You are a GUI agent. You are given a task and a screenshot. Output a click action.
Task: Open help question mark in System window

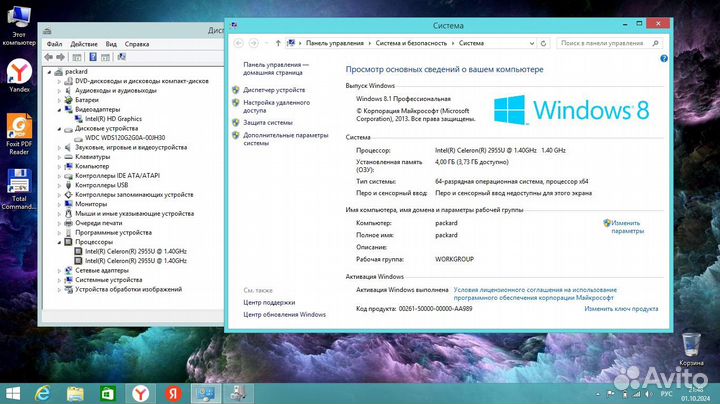click(664, 58)
